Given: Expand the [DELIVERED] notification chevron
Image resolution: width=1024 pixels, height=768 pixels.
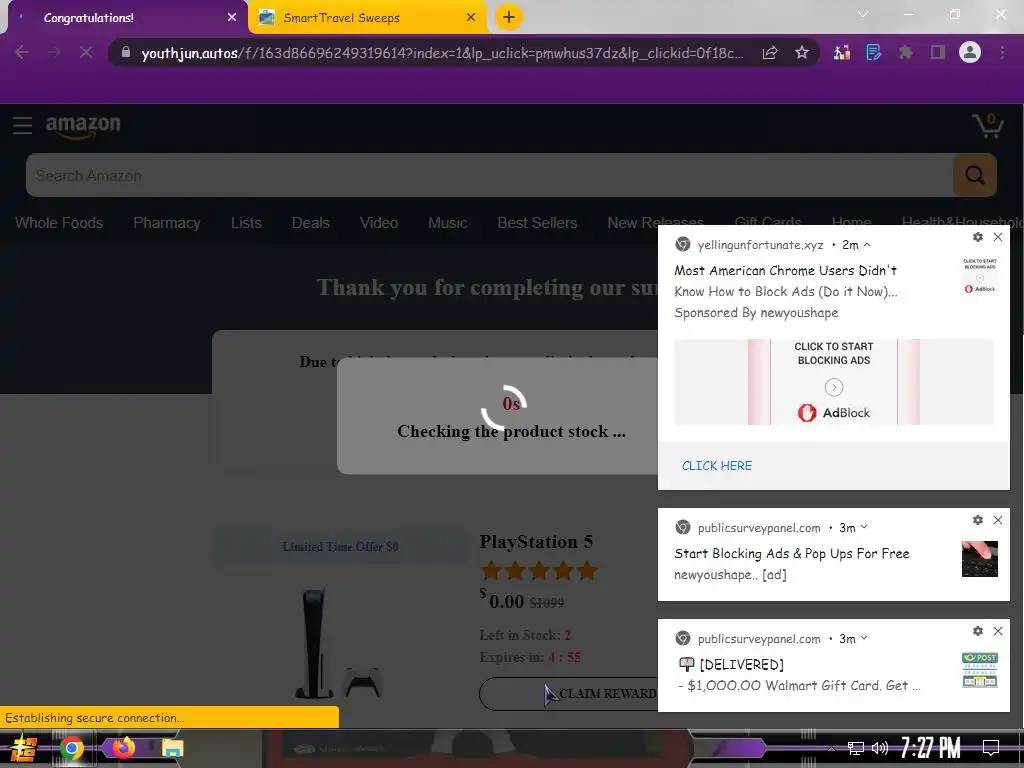Looking at the screenshot, I should 864,638.
